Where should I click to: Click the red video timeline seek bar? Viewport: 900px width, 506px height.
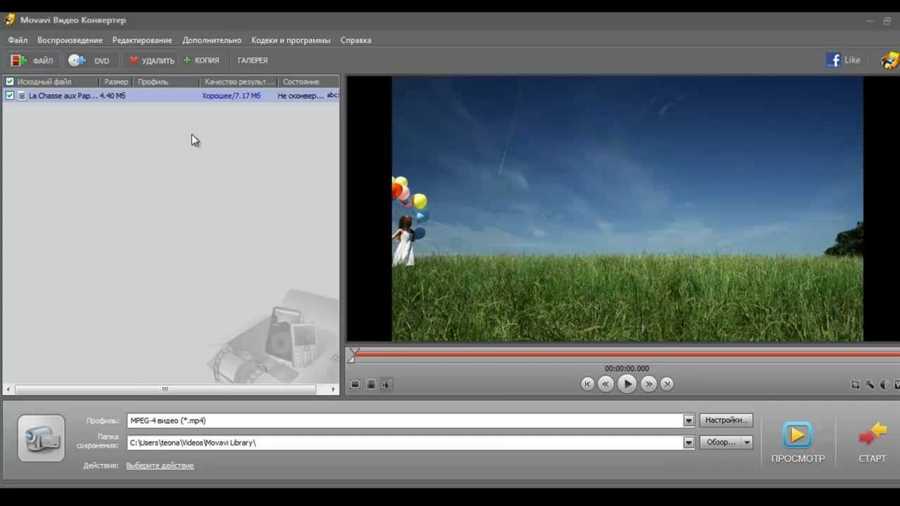tap(620, 354)
